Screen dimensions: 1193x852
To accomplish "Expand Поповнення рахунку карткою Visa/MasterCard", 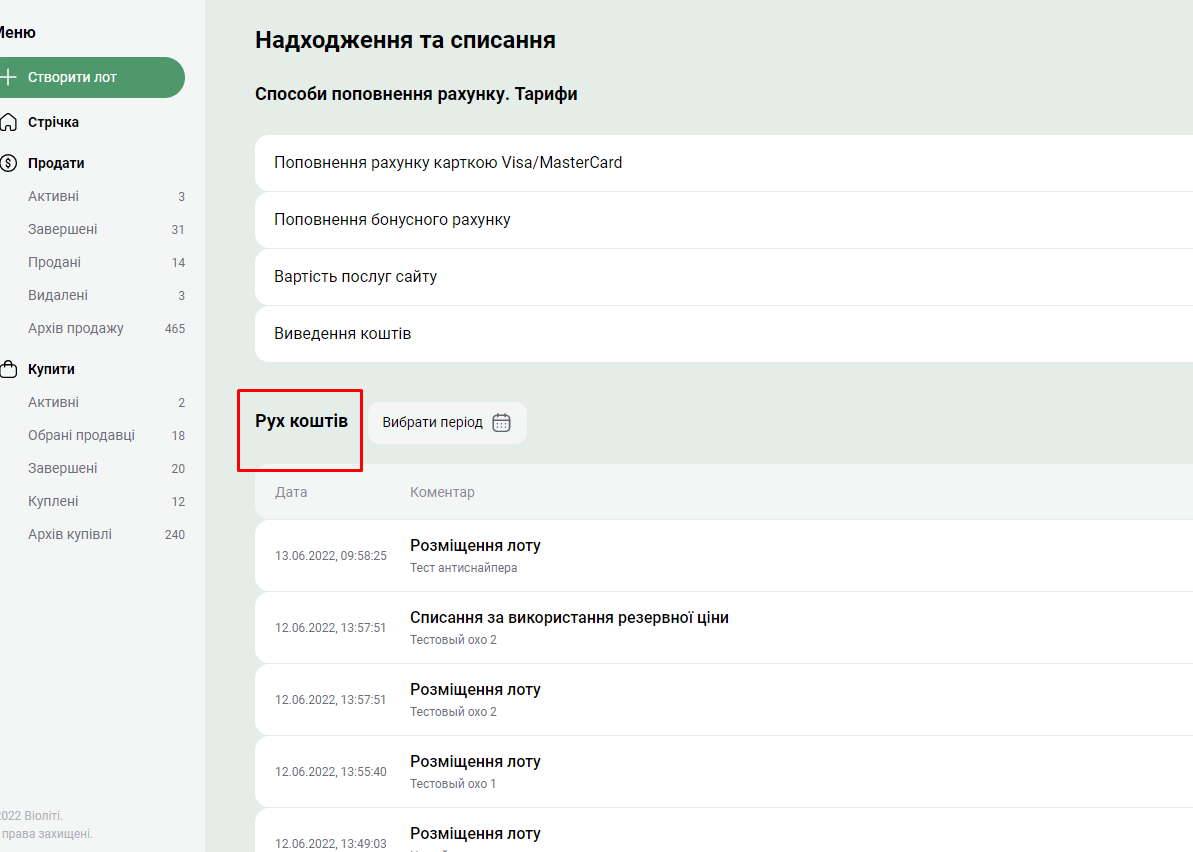I will pos(724,163).
